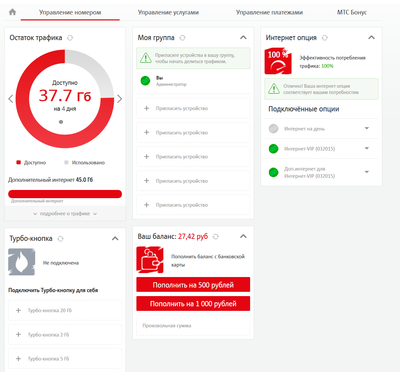Image resolution: width=400 pixels, height=372 pixels.
Task: Refresh the Интернет опция widget
Action: pyautogui.click(x=325, y=38)
